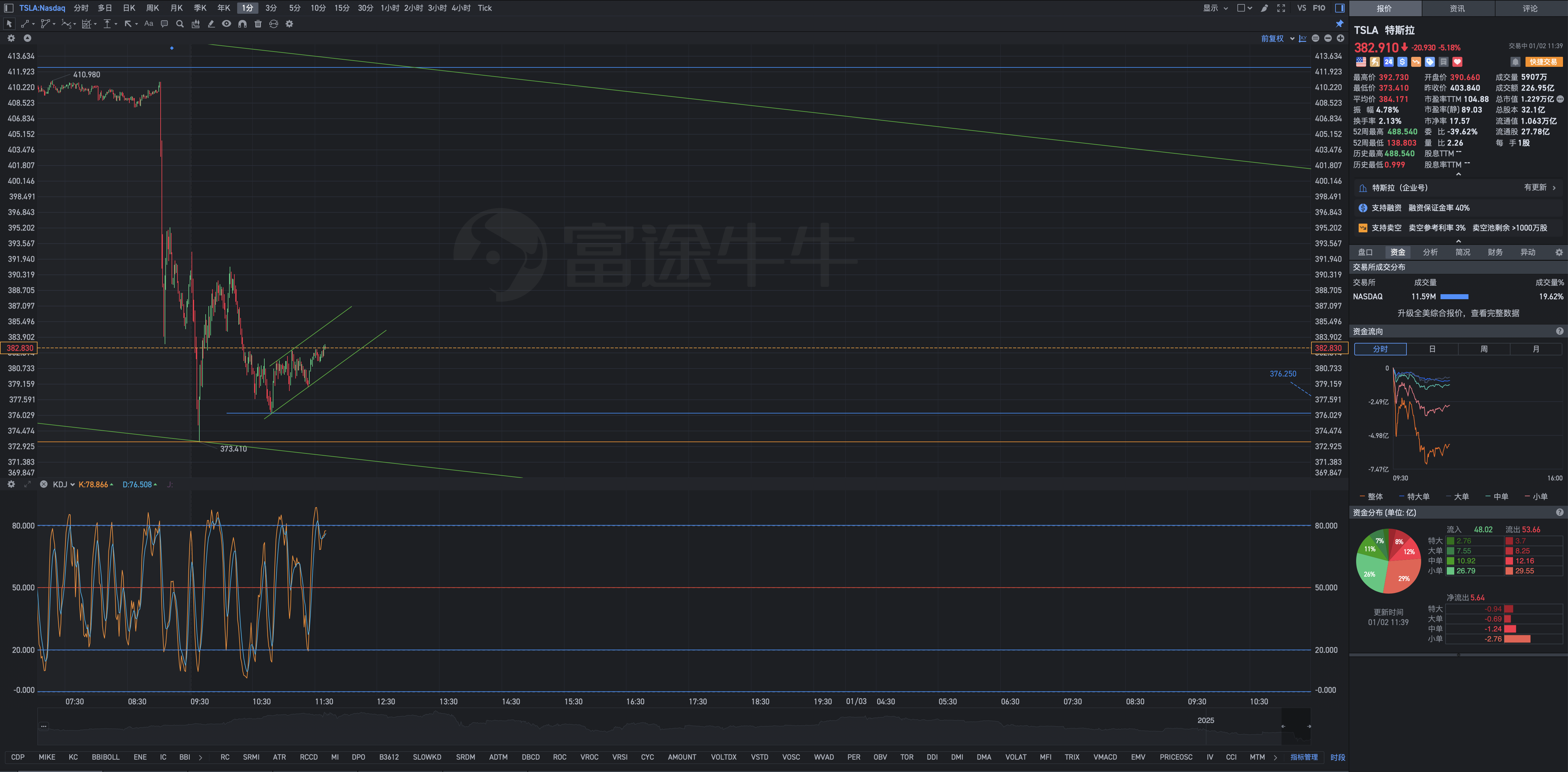The height and width of the screenshot is (772, 1568).
Task: Toggle the left sidebar panel icon
Action: 8,8
